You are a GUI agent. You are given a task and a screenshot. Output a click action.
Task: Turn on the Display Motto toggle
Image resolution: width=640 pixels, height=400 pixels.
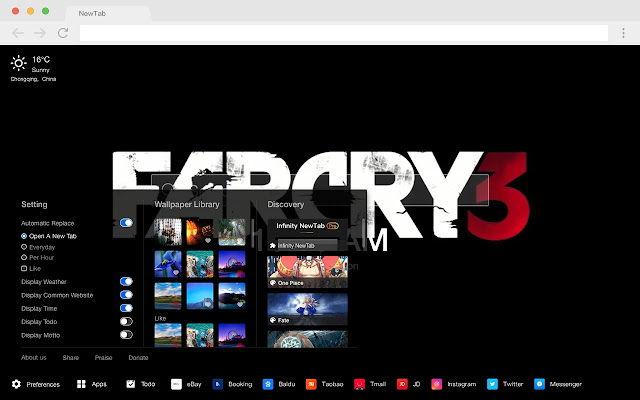tap(126, 335)
